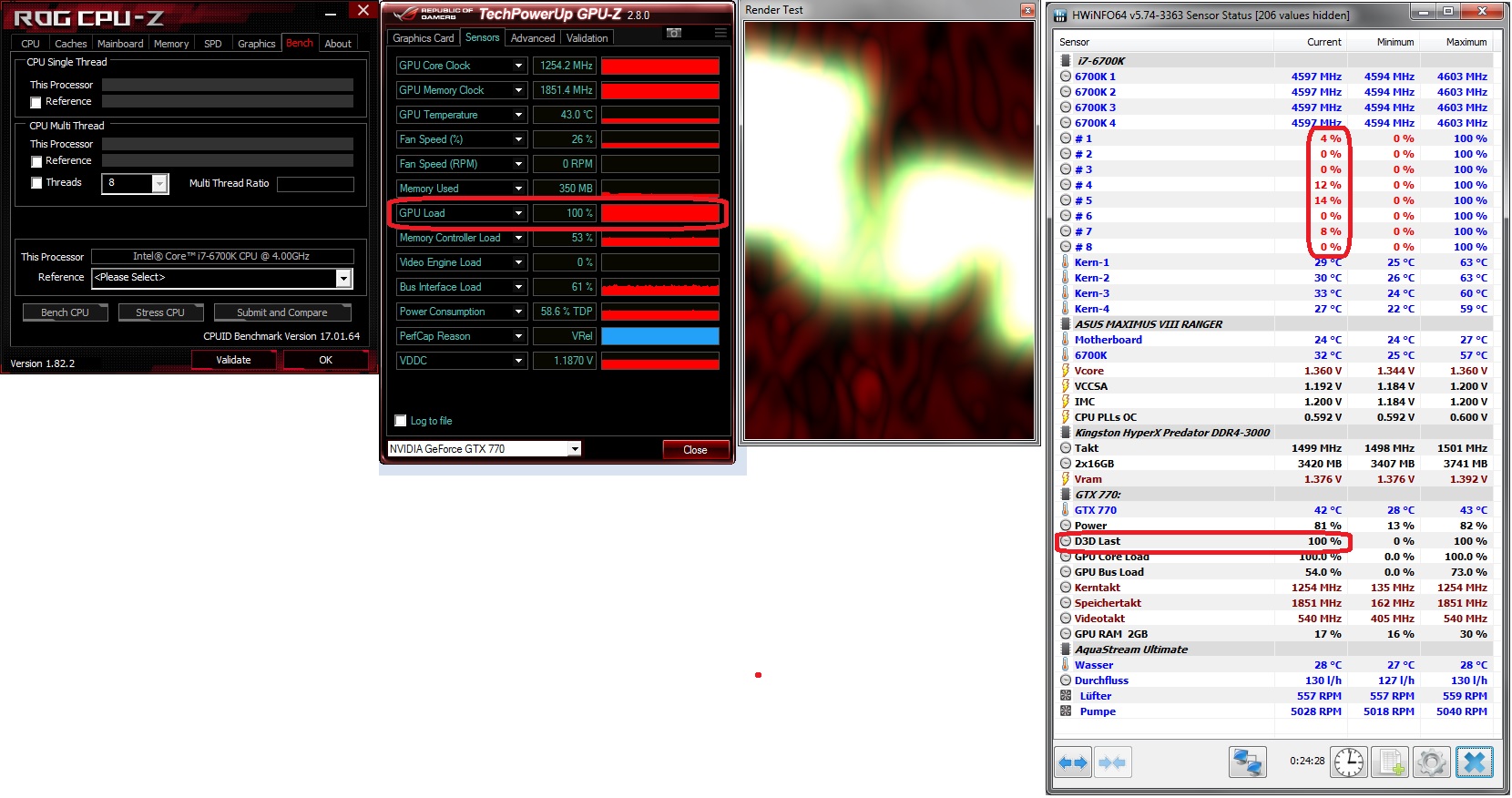Open the NVIDIA GeForce GTX 770 selector

click(575, 448)
